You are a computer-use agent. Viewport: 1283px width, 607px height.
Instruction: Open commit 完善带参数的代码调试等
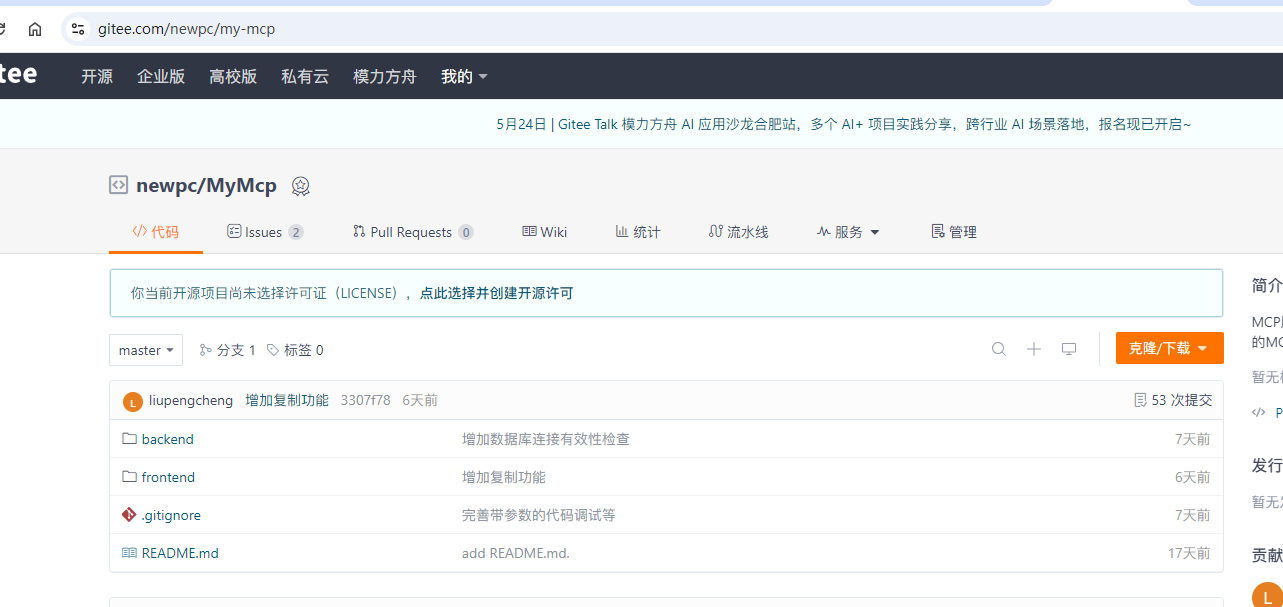[x=539, y=515]
